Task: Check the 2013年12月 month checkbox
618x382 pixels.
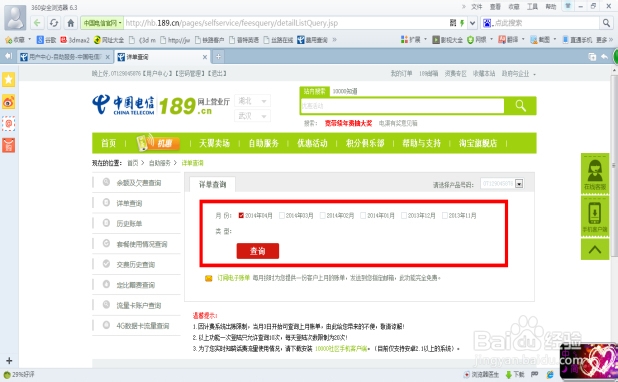Action: tap(404, 215)
